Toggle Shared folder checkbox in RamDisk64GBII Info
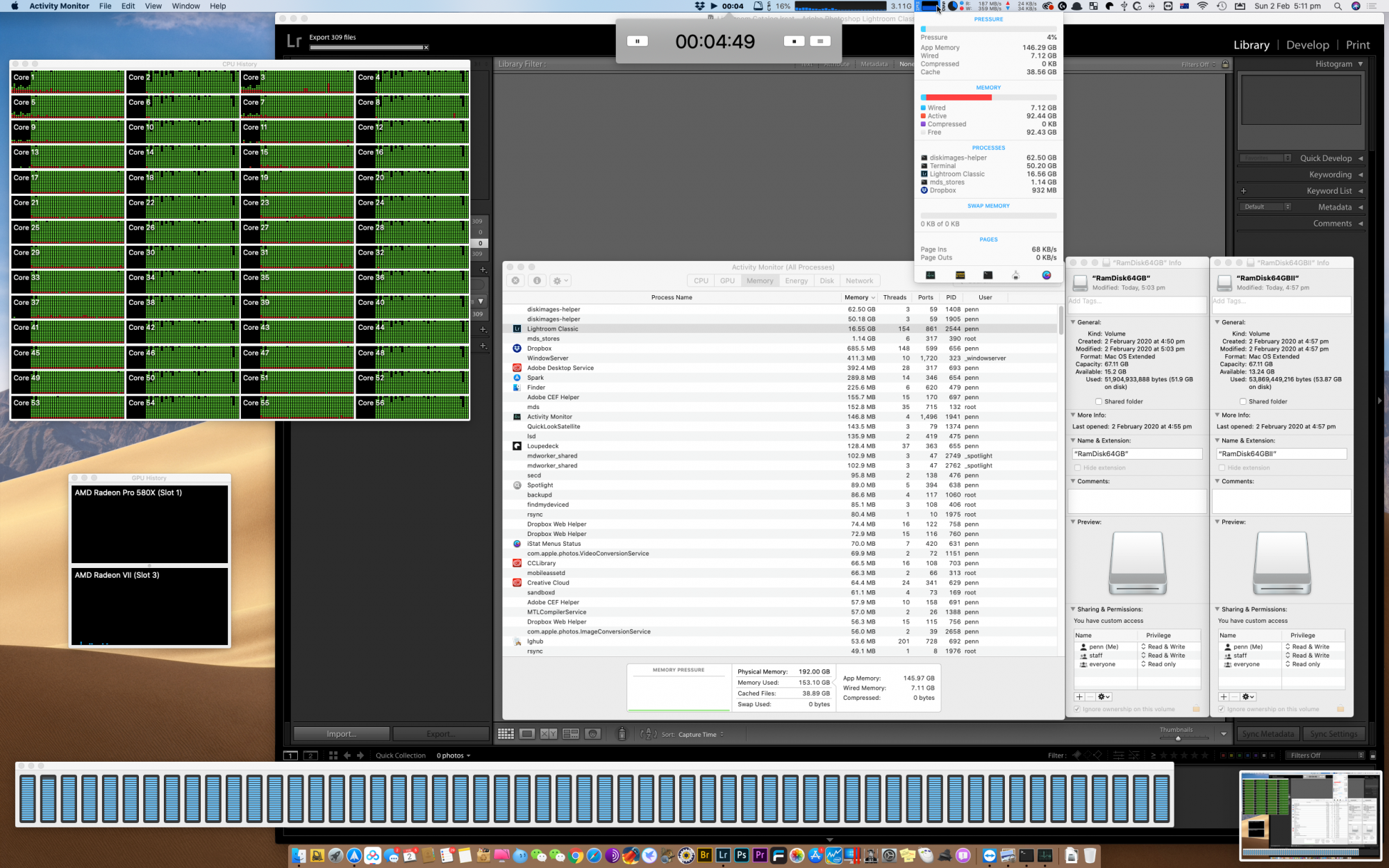 pos(1242,401)
